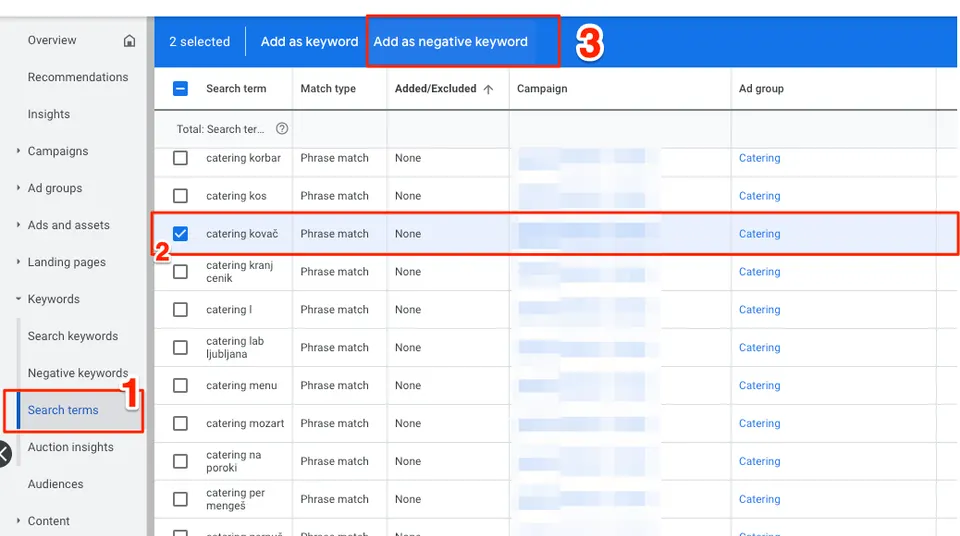Image resolution: width=960 pixels, height=536 pixels.
Task: Sort by Search term column header
Action: point(236,89)
